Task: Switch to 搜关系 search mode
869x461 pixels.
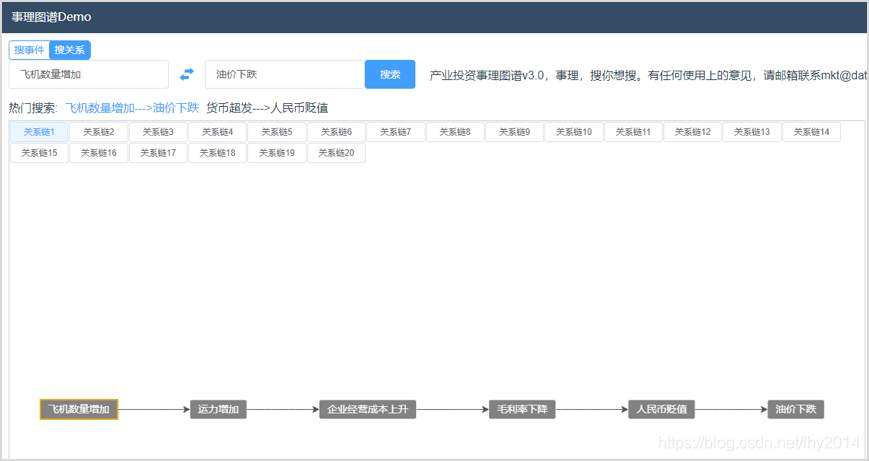Action: (70, 50)
